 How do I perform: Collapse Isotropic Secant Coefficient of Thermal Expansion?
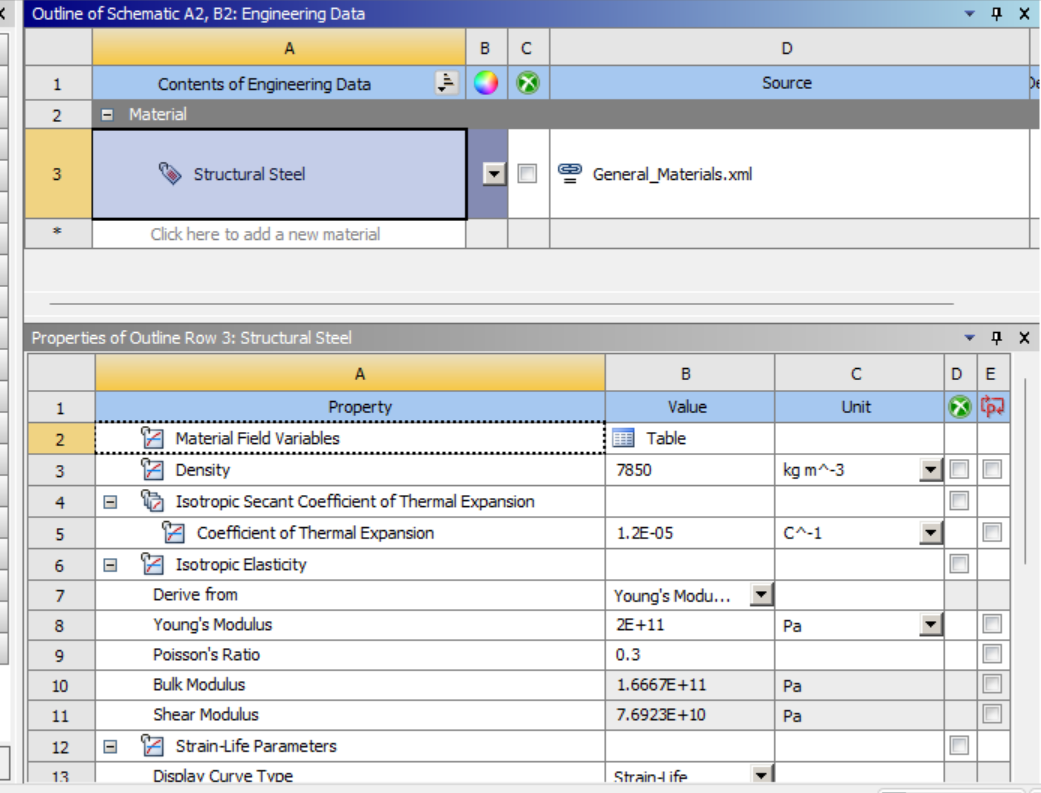pos(110,502)
